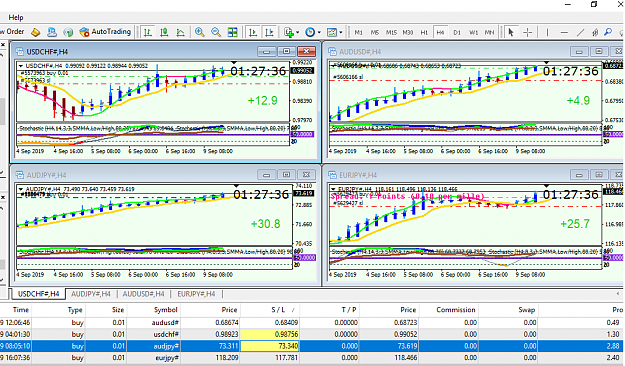Select the vertical line drawing tool

(x=547, y=32)
